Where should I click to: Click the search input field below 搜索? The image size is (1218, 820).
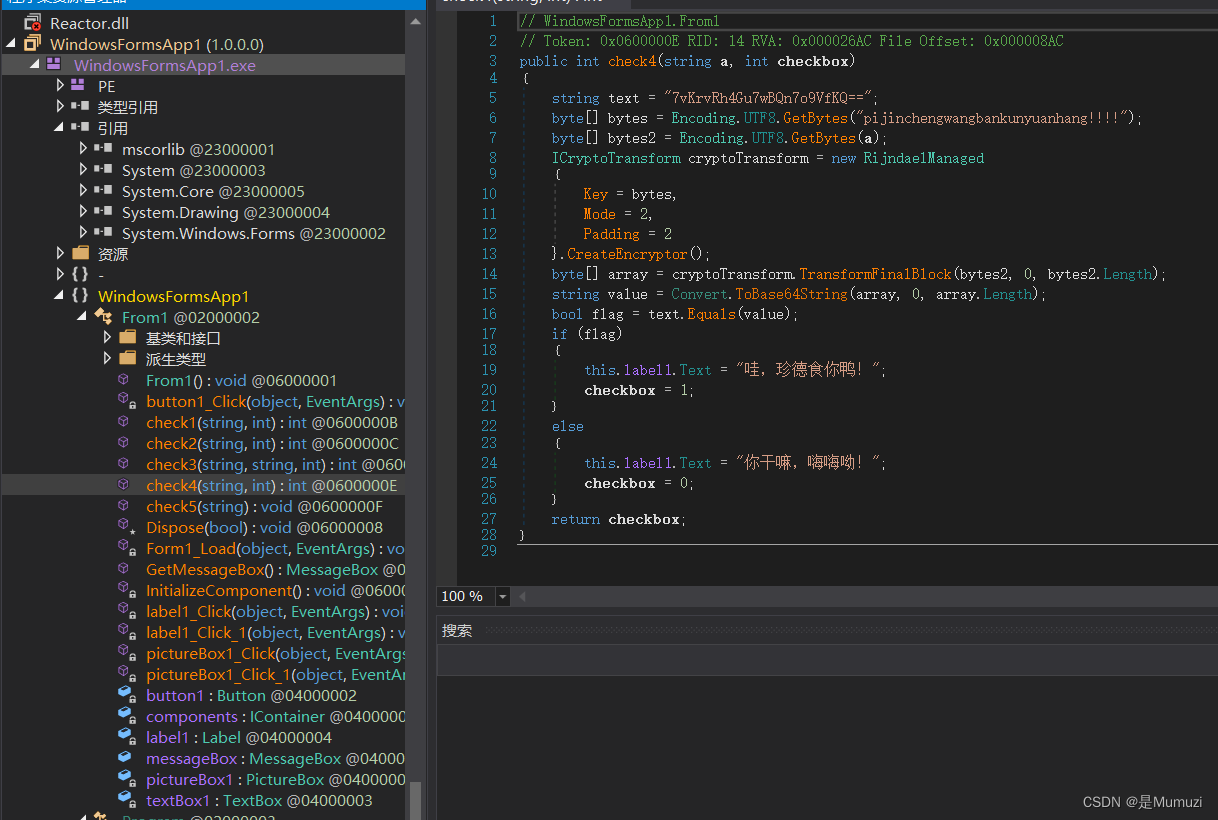click(827, 660)
